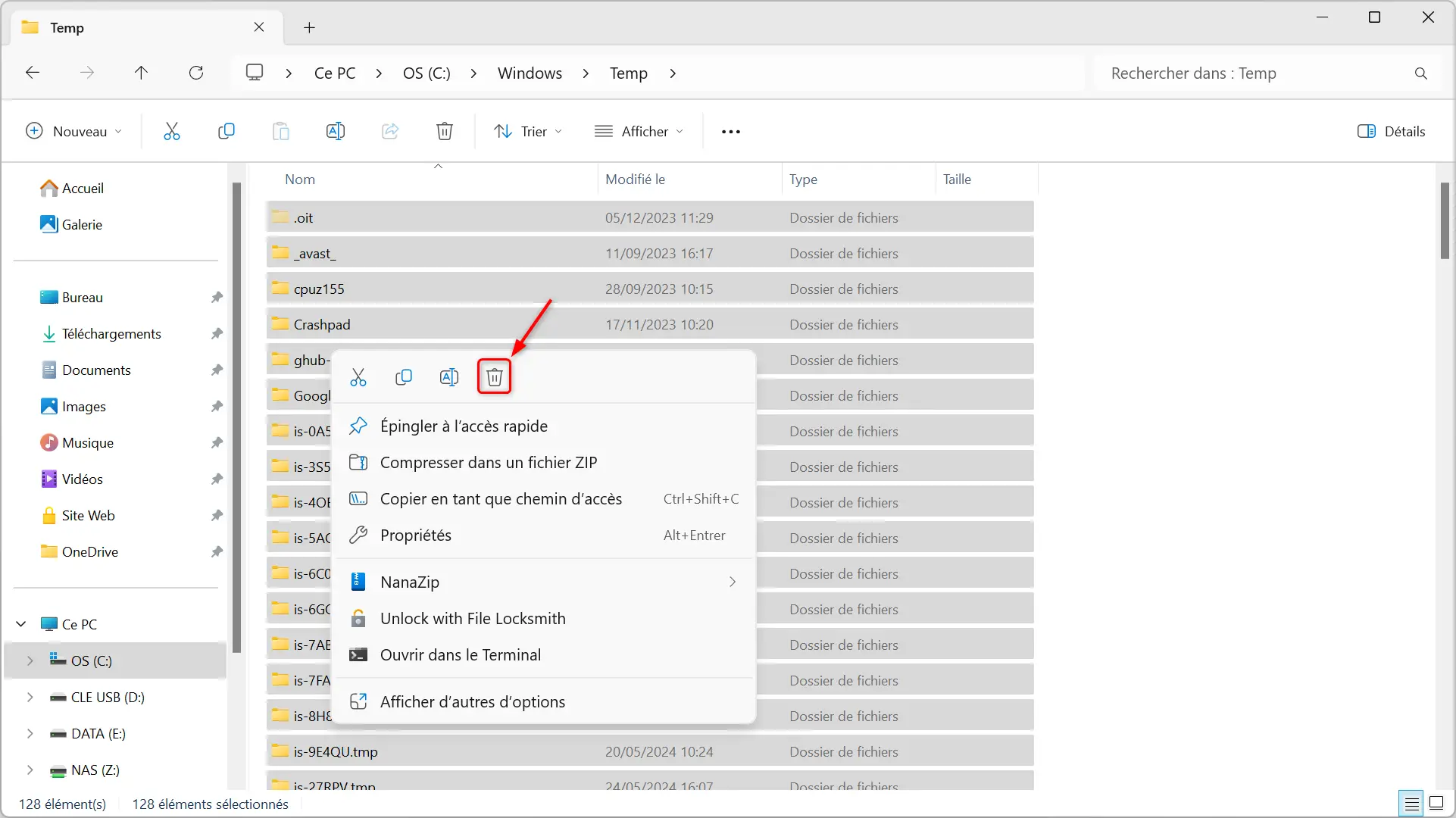The height and width of the screenshot is (818, 1456).
Task: Click the Delete trash icon in the toolbar
Action: pyautogui.click(x=445, y=131)
